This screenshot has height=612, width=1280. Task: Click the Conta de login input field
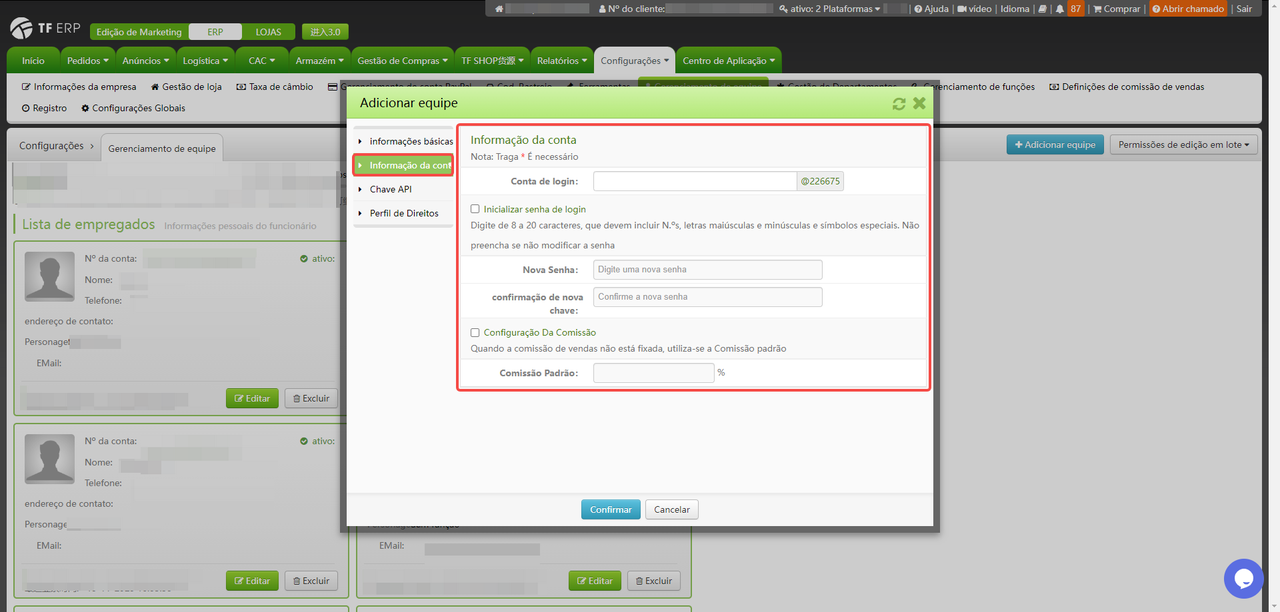pyautogui.click(x=694, y=181)
